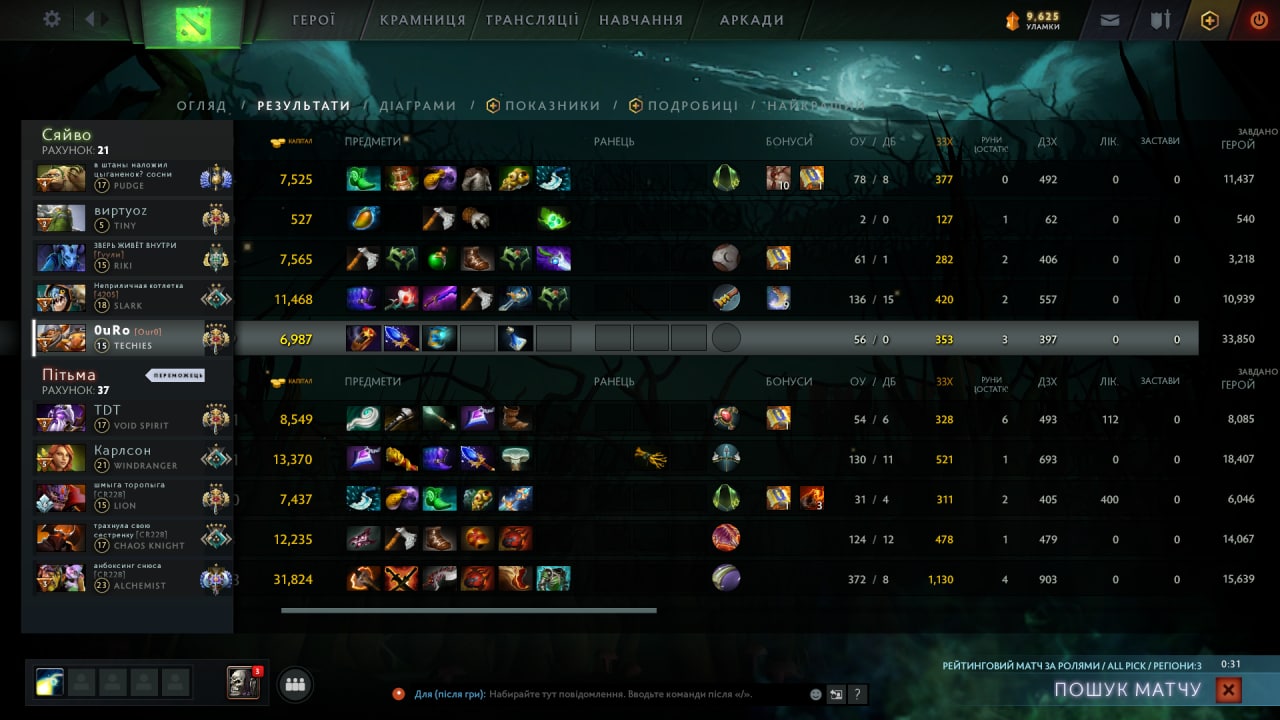Open the КРАМНИЦЯ menu
Screen dimensions: 1280x720
423,20
